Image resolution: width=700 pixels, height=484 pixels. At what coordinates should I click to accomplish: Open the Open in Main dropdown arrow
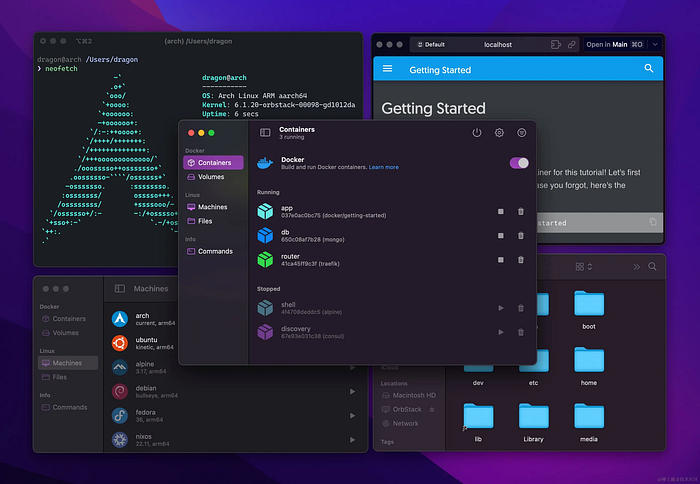coord(655,44)
